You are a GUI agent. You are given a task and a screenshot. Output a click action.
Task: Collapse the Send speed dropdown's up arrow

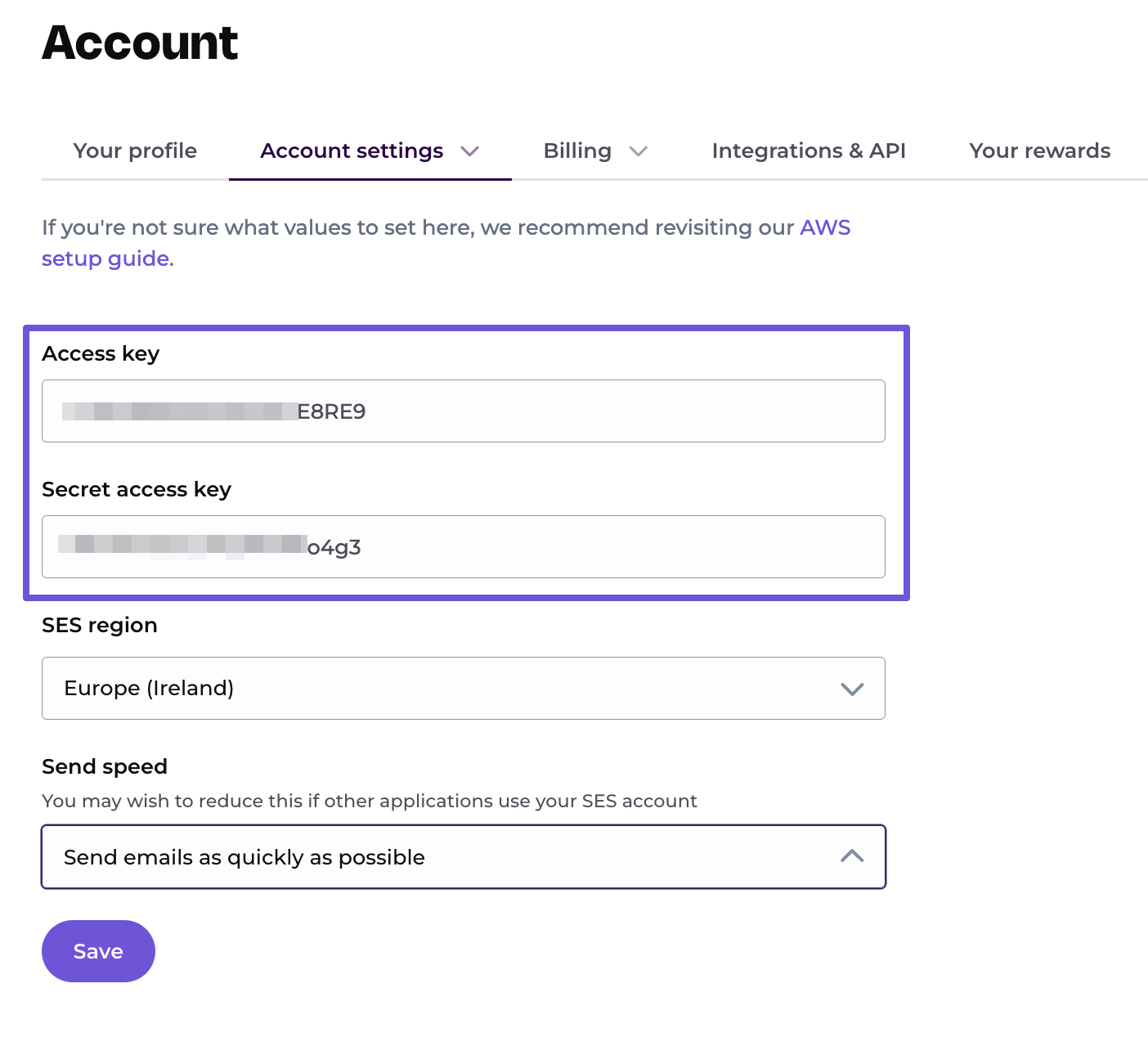coord(852,856)
